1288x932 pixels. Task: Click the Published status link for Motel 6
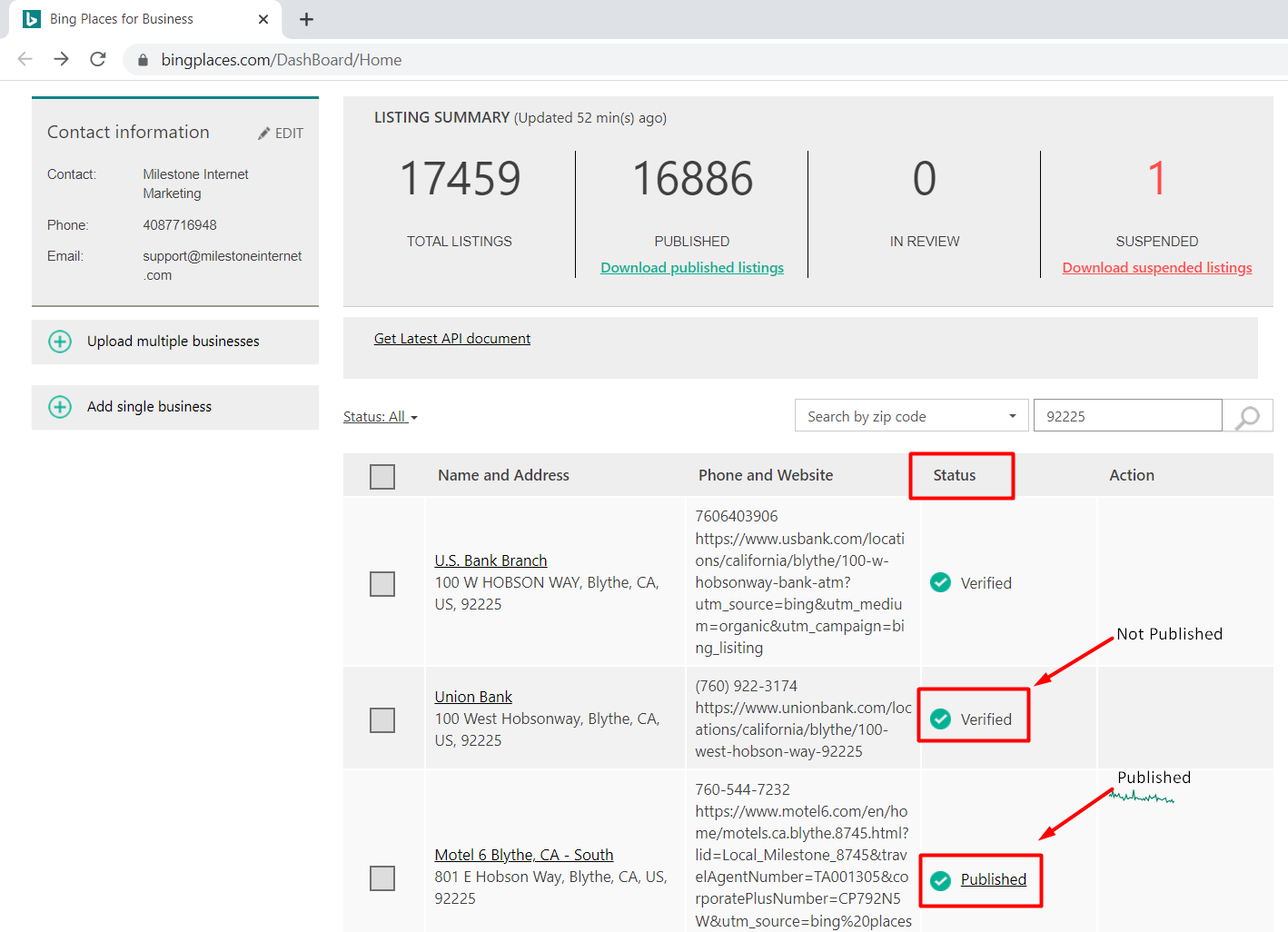994,879
